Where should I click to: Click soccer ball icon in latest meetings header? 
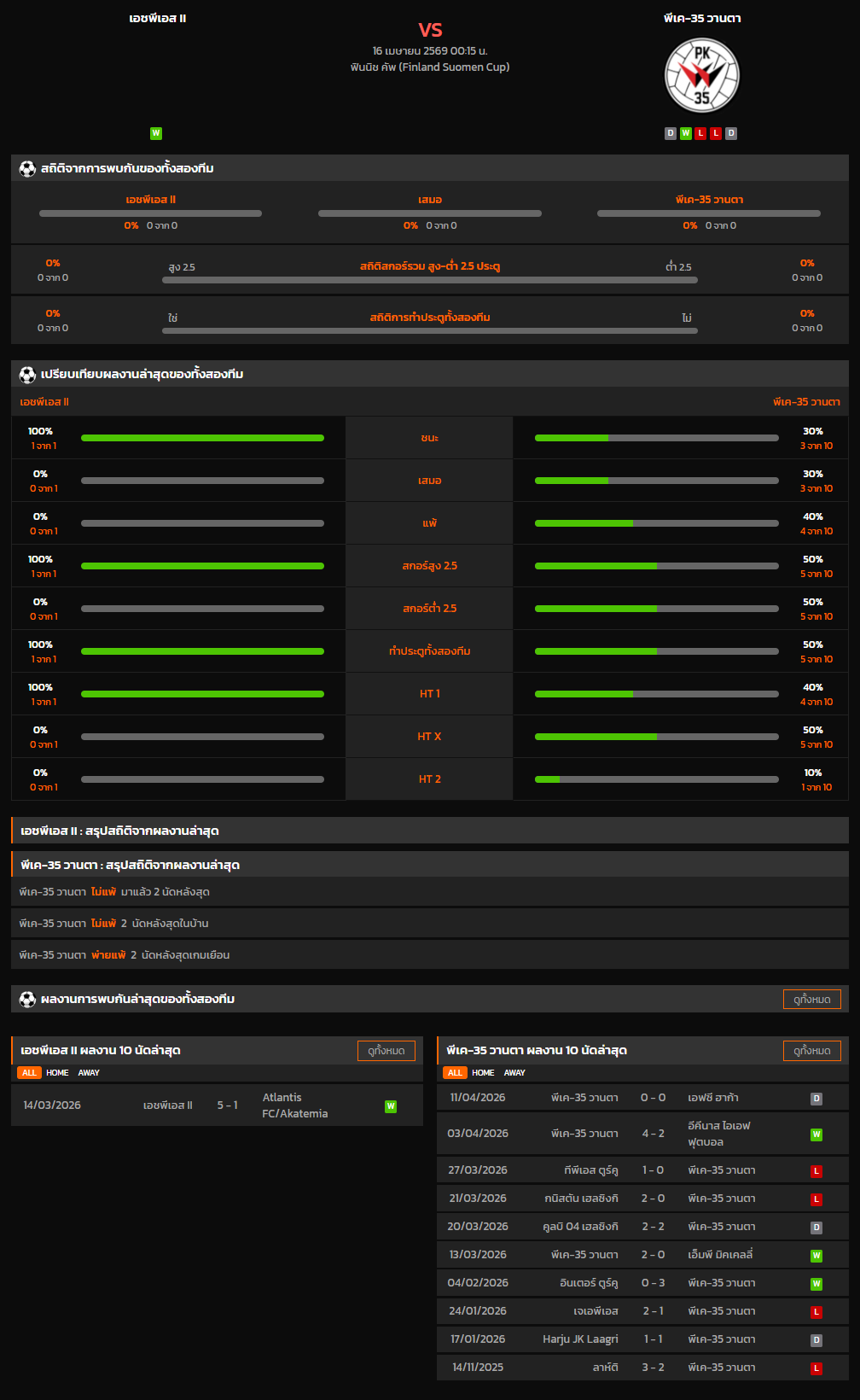tap(27, 1000)
